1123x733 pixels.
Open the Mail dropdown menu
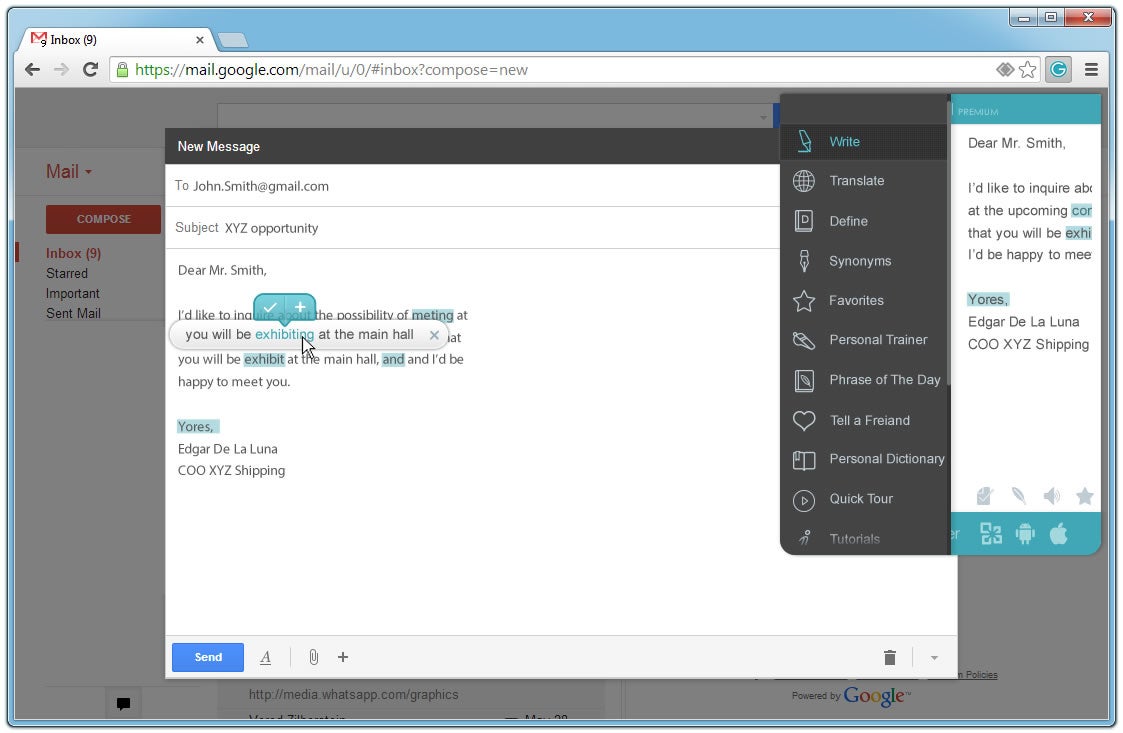[69, 171]
